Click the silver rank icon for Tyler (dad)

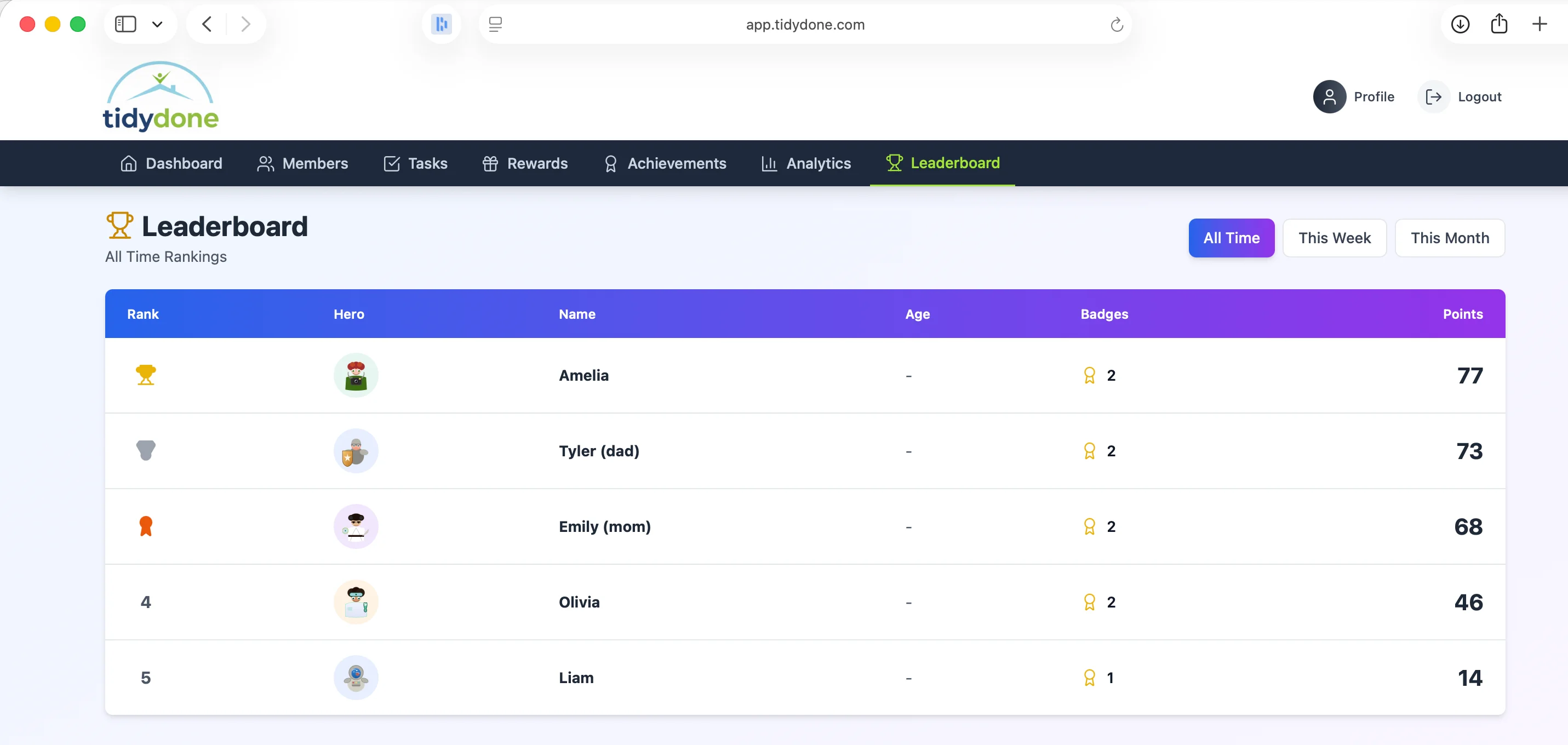click(146, 450)
